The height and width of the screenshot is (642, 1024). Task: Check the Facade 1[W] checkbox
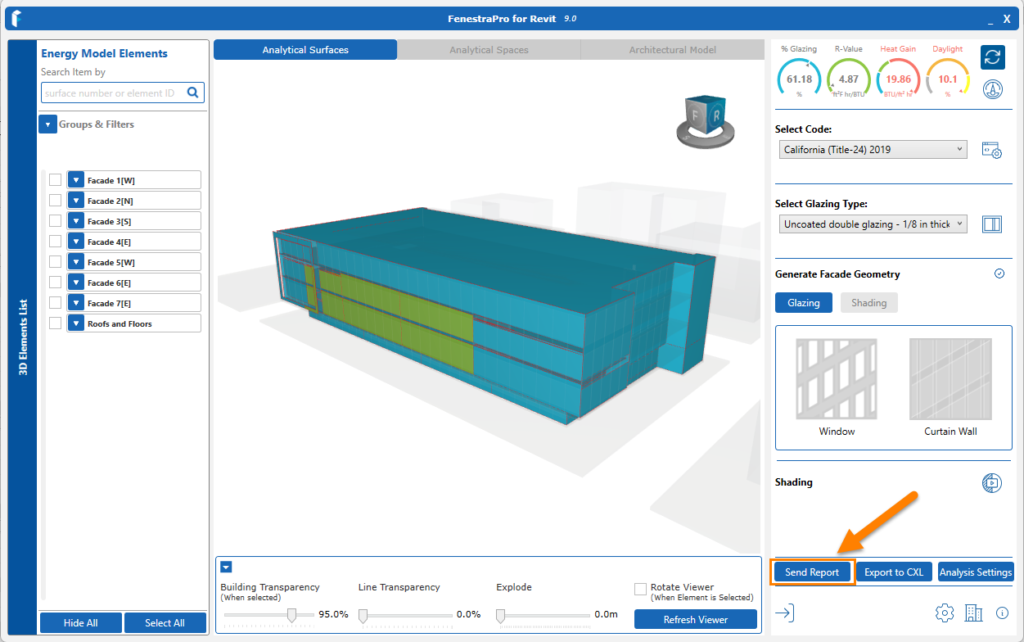point(56,180)
